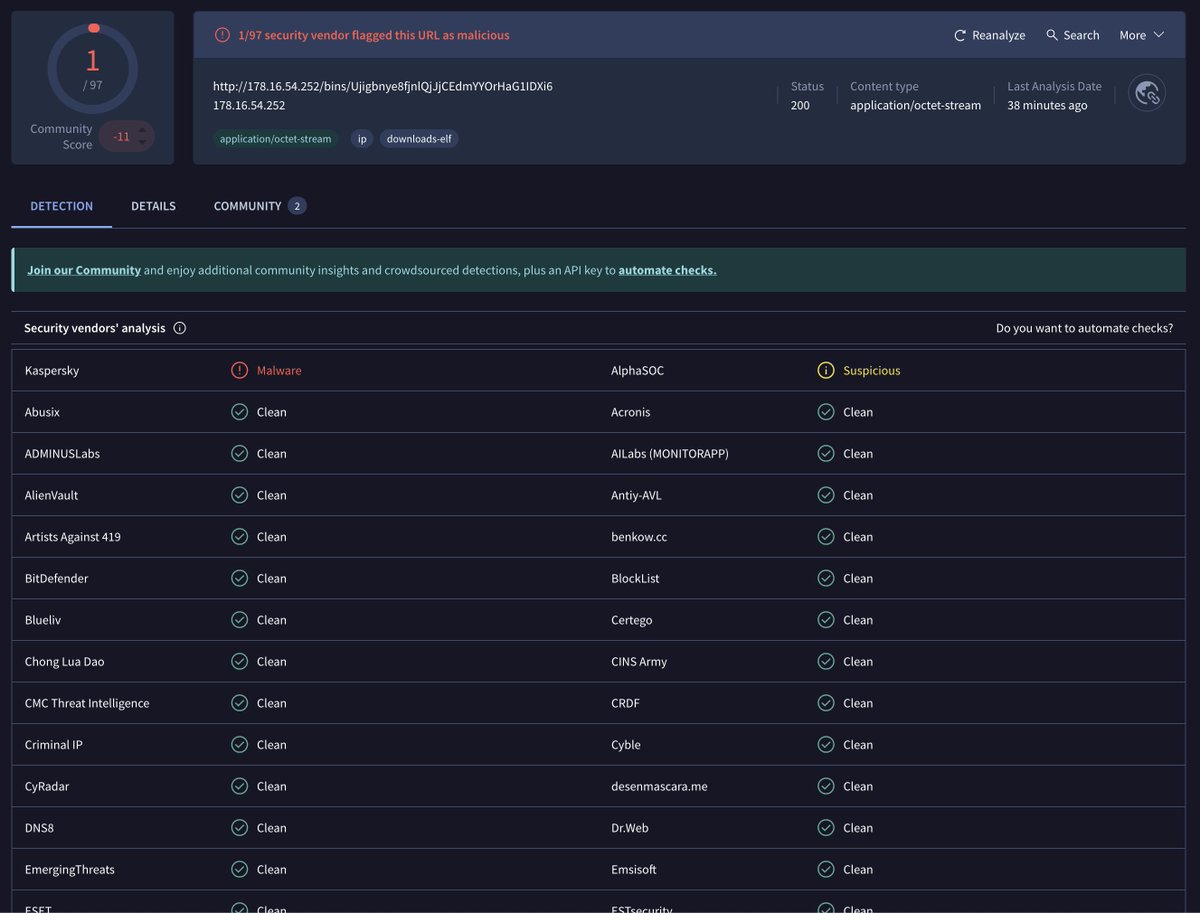Vote community score up arrow
This screenshot has height=913, width=1200.
coord(142,130)
